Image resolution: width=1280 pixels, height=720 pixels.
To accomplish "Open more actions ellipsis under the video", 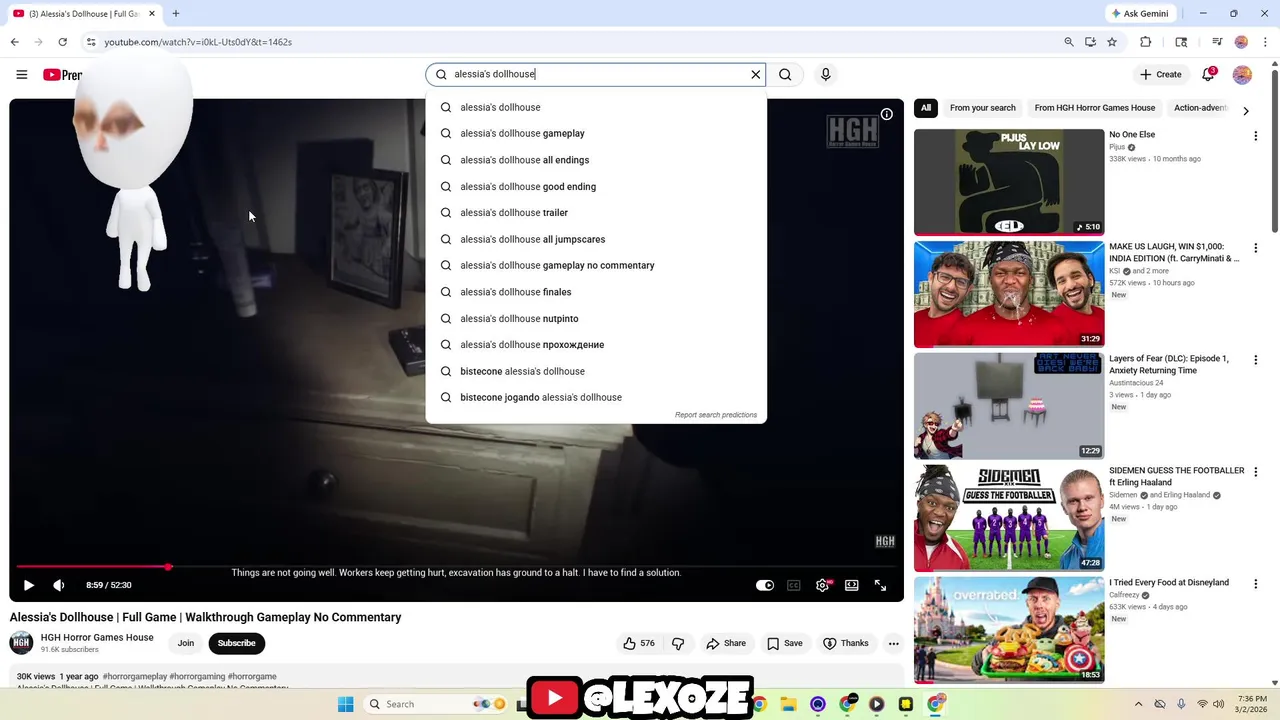I will coord(894,643).
